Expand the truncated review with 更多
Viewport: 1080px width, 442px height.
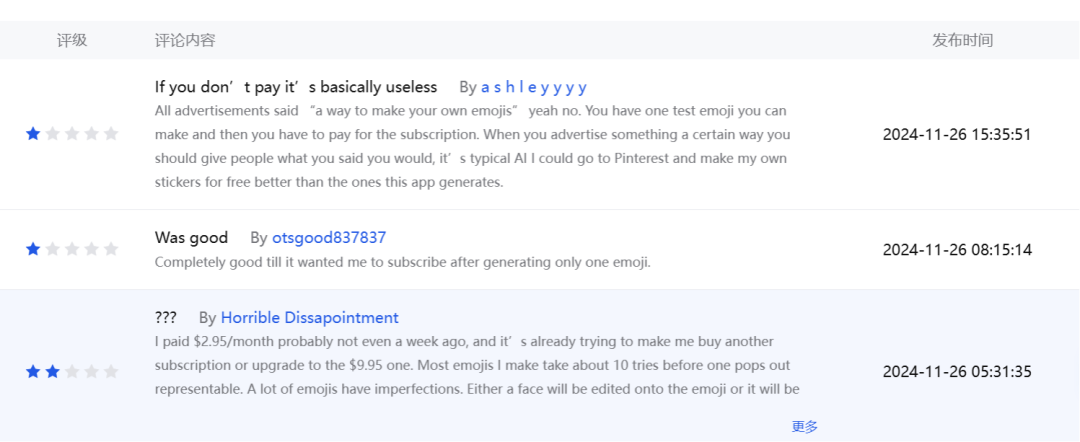point(805,427)
